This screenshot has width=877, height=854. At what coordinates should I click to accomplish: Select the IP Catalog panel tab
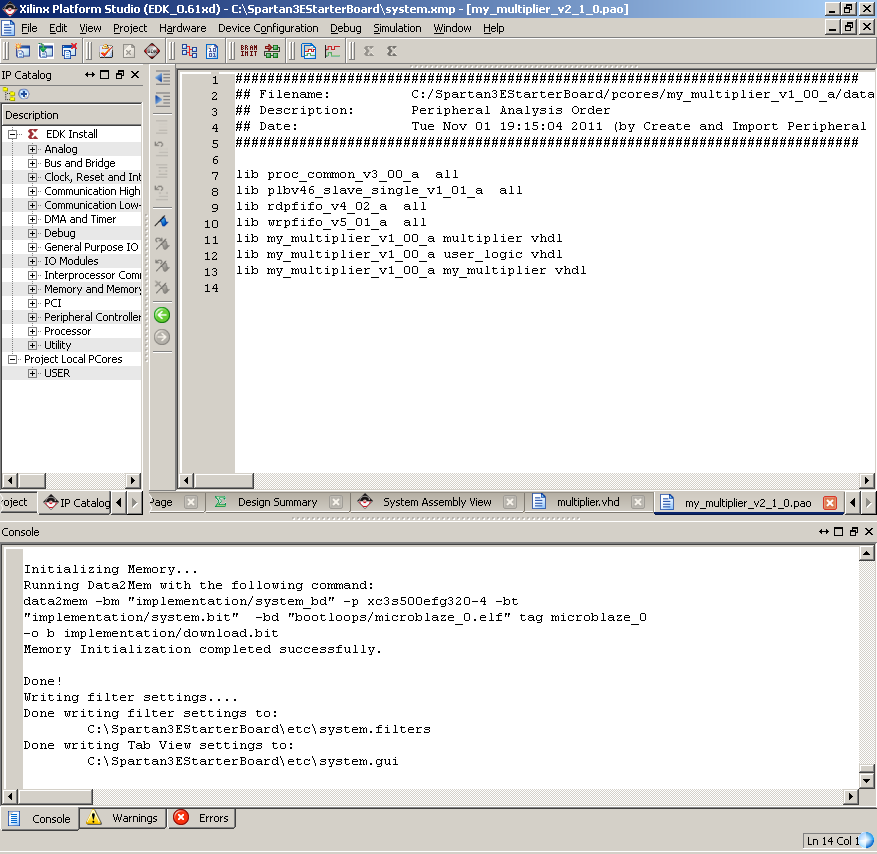(x=77, y=502)
